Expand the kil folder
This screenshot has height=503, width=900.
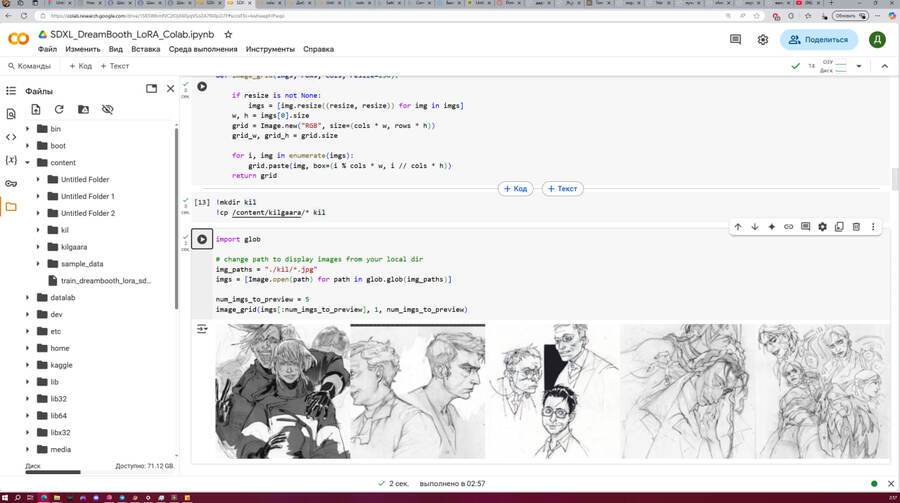coord(38,230)
